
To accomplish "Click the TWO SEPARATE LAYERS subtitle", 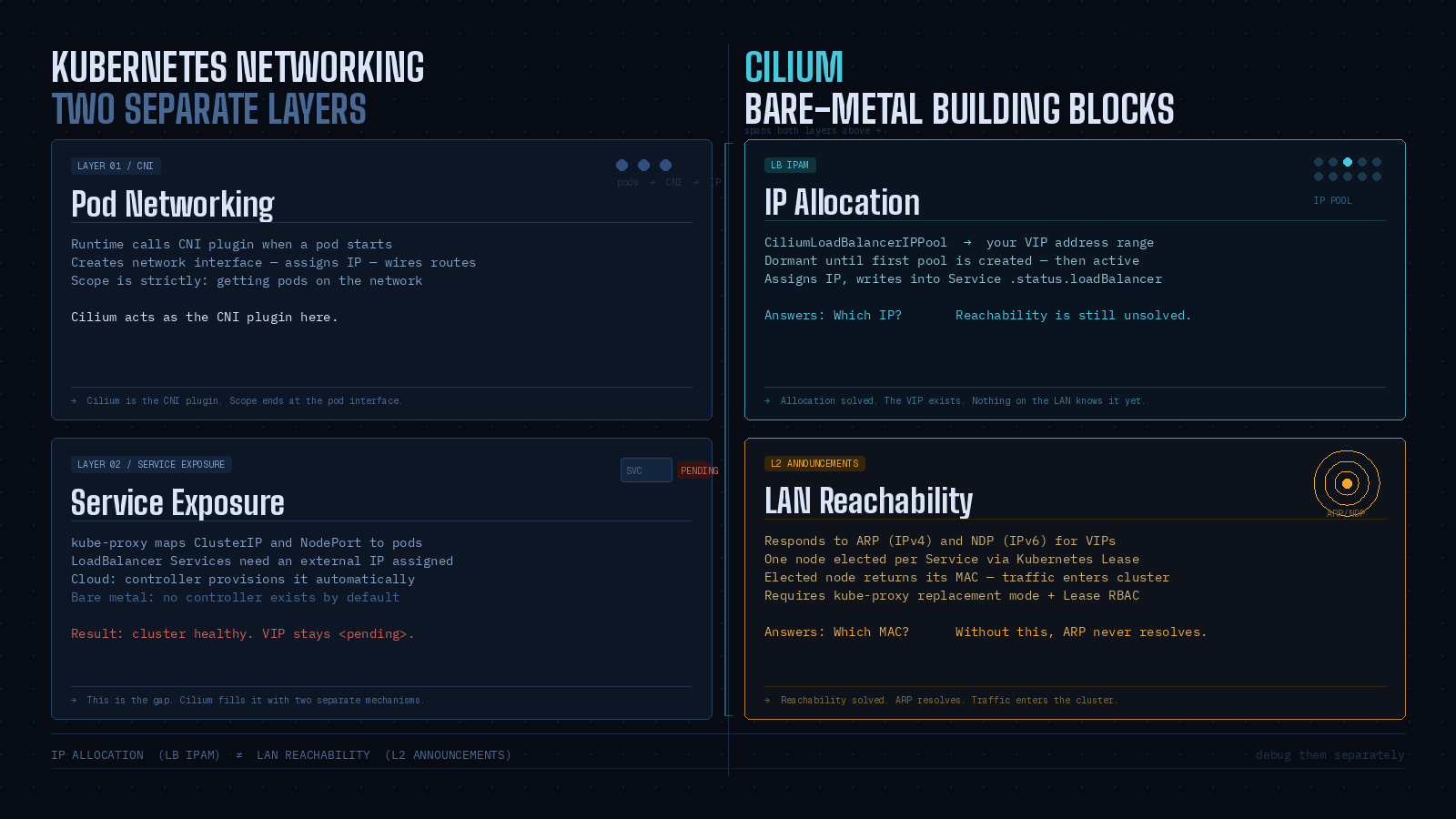I will point(208,109).
